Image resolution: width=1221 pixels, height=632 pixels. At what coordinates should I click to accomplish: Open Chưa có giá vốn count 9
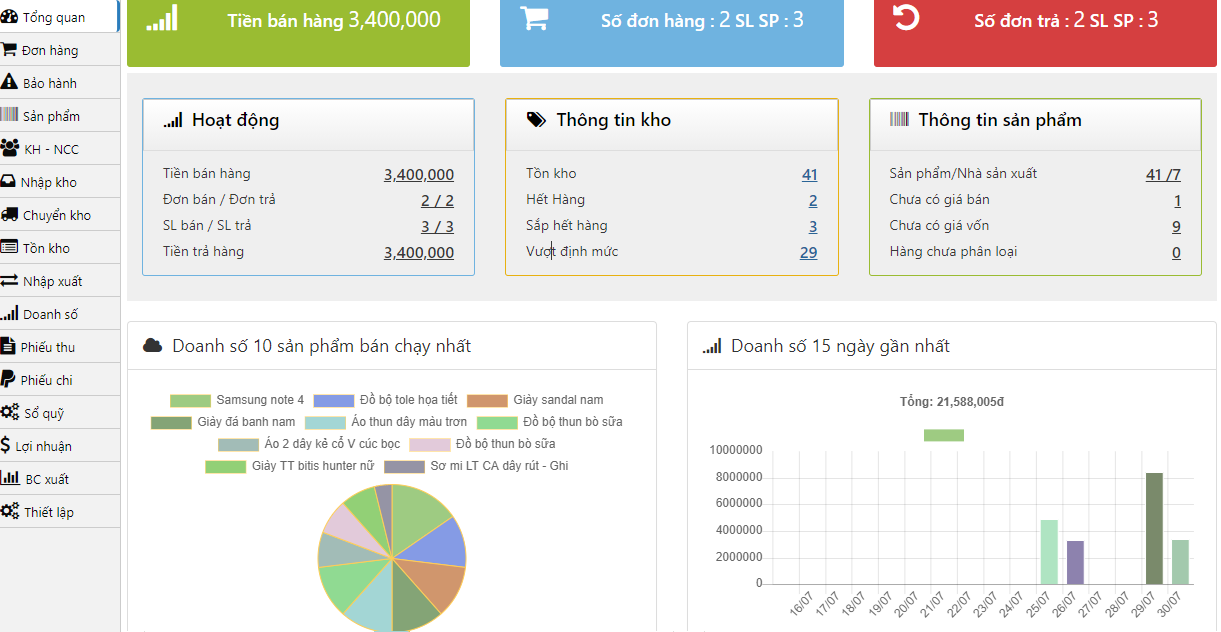(1176, 226)
